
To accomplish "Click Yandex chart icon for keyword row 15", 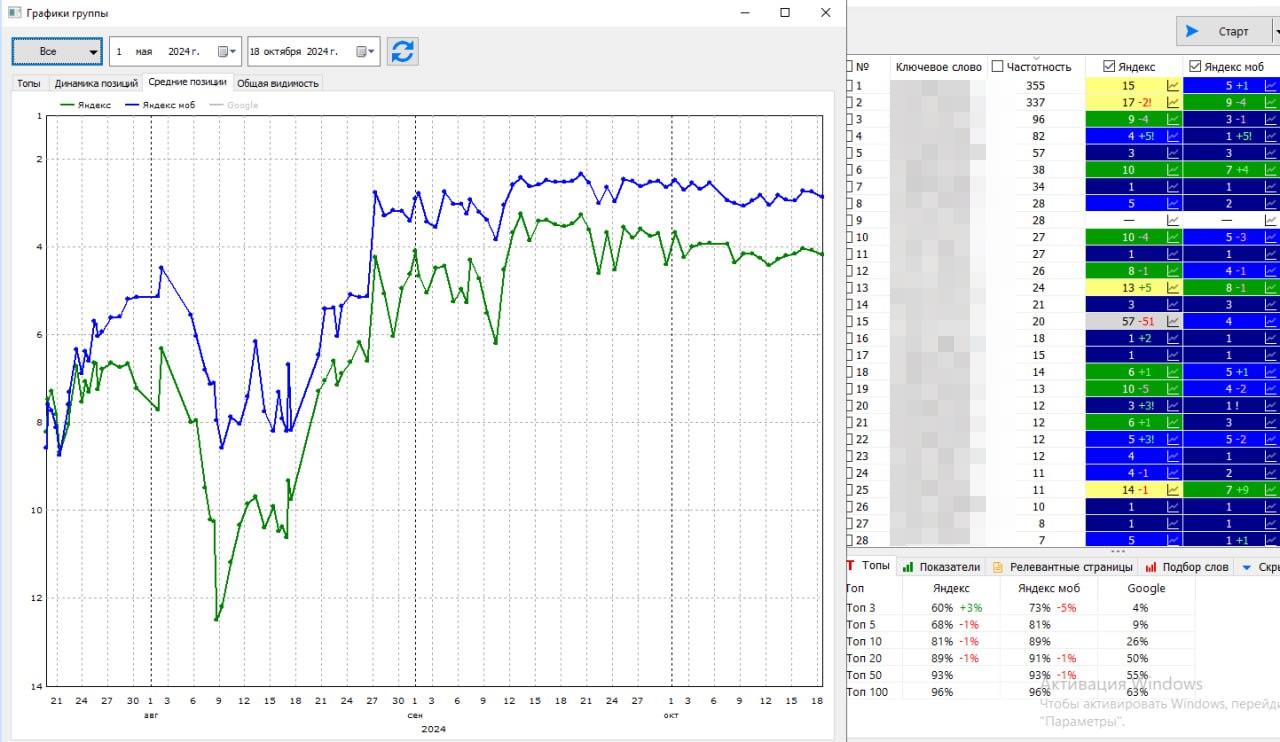I will pos(1174,322).
